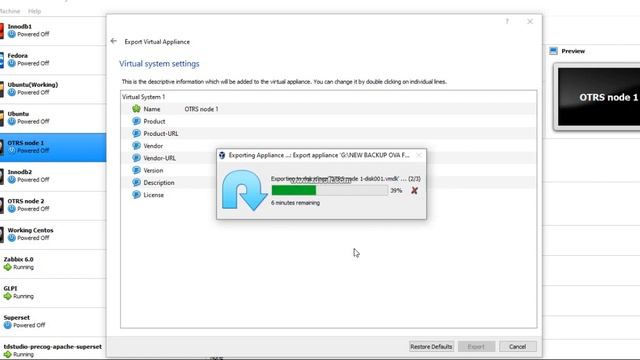This screenshot has height=360, width=640.
Task: Click the Version label
Action: pyautogui.click(x=153, y=170)
